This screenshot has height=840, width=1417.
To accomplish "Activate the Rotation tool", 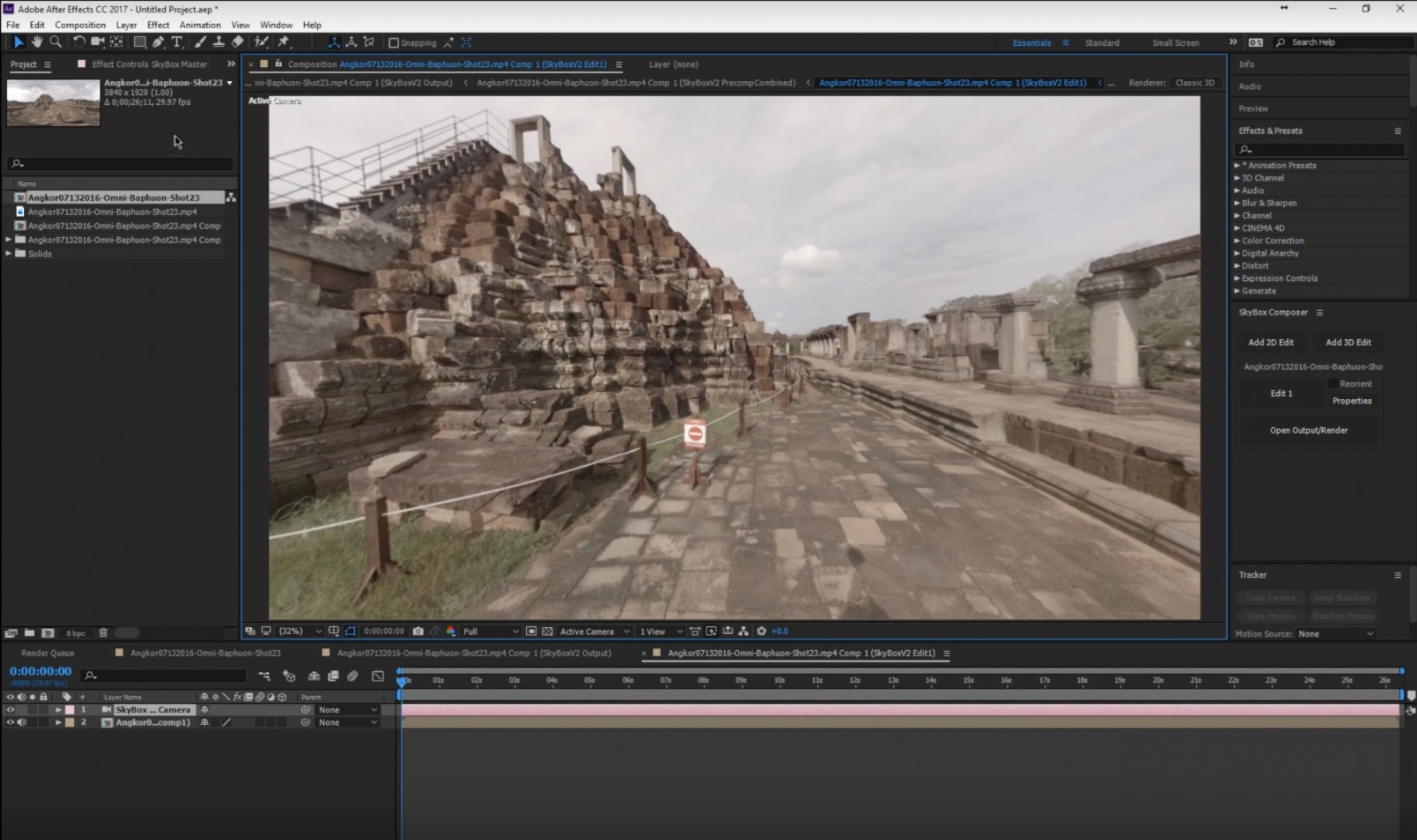I will pyautogui.click(x=79, y=42).
